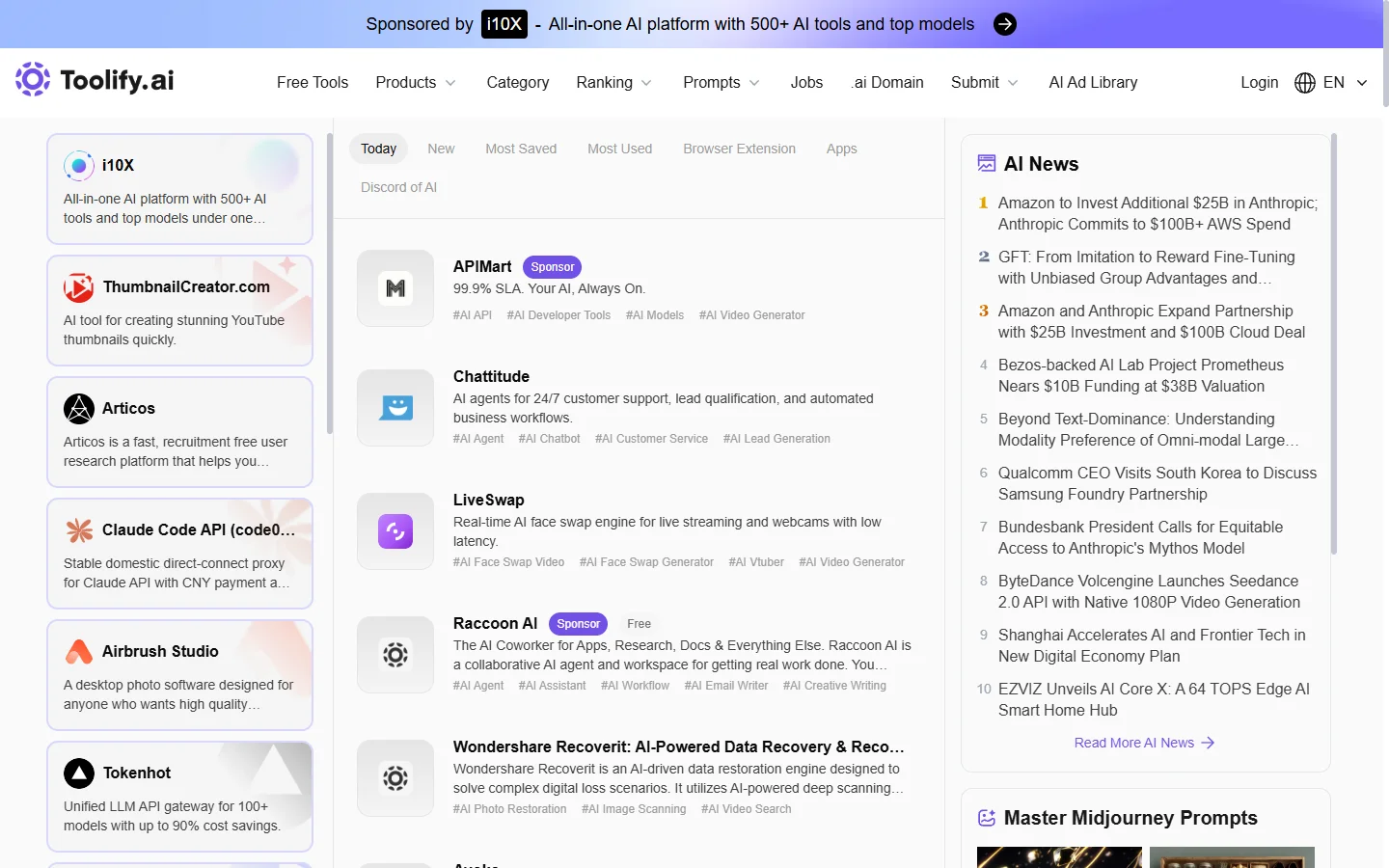
Task: Click the Chattitude tool icon
Action: (395, 408)
